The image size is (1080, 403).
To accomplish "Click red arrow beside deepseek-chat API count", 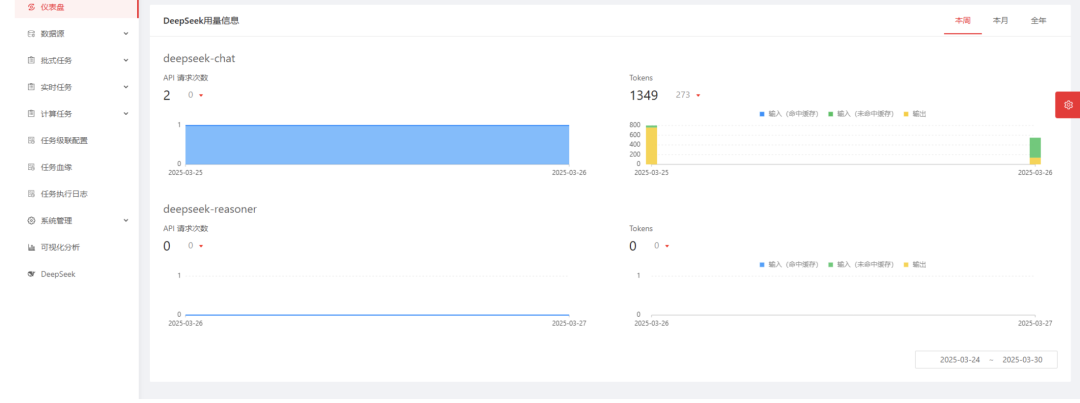I will click(x=200, y=96).
